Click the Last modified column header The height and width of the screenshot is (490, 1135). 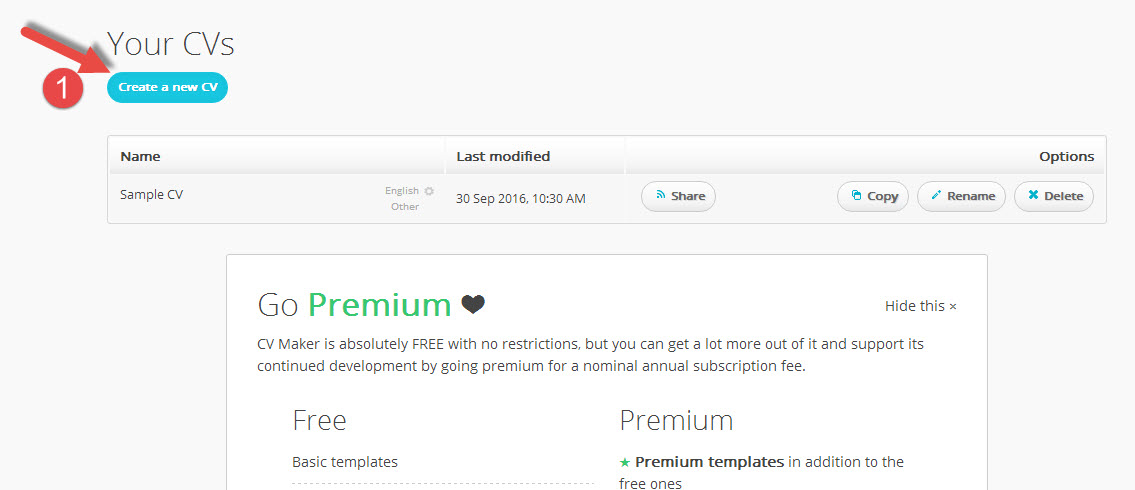click(x=503, y=156)
